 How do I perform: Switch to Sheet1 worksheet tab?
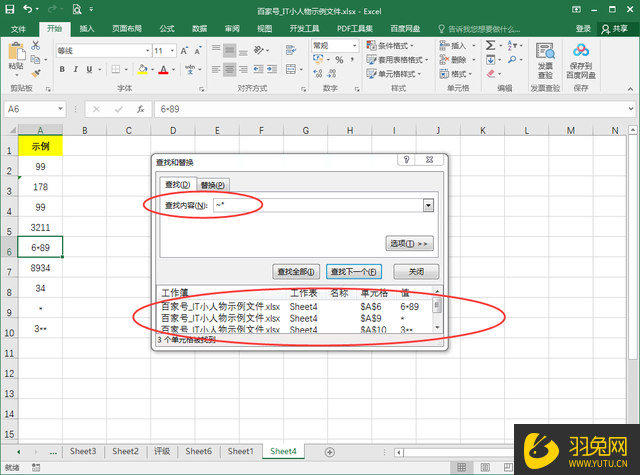pos(240,451)
